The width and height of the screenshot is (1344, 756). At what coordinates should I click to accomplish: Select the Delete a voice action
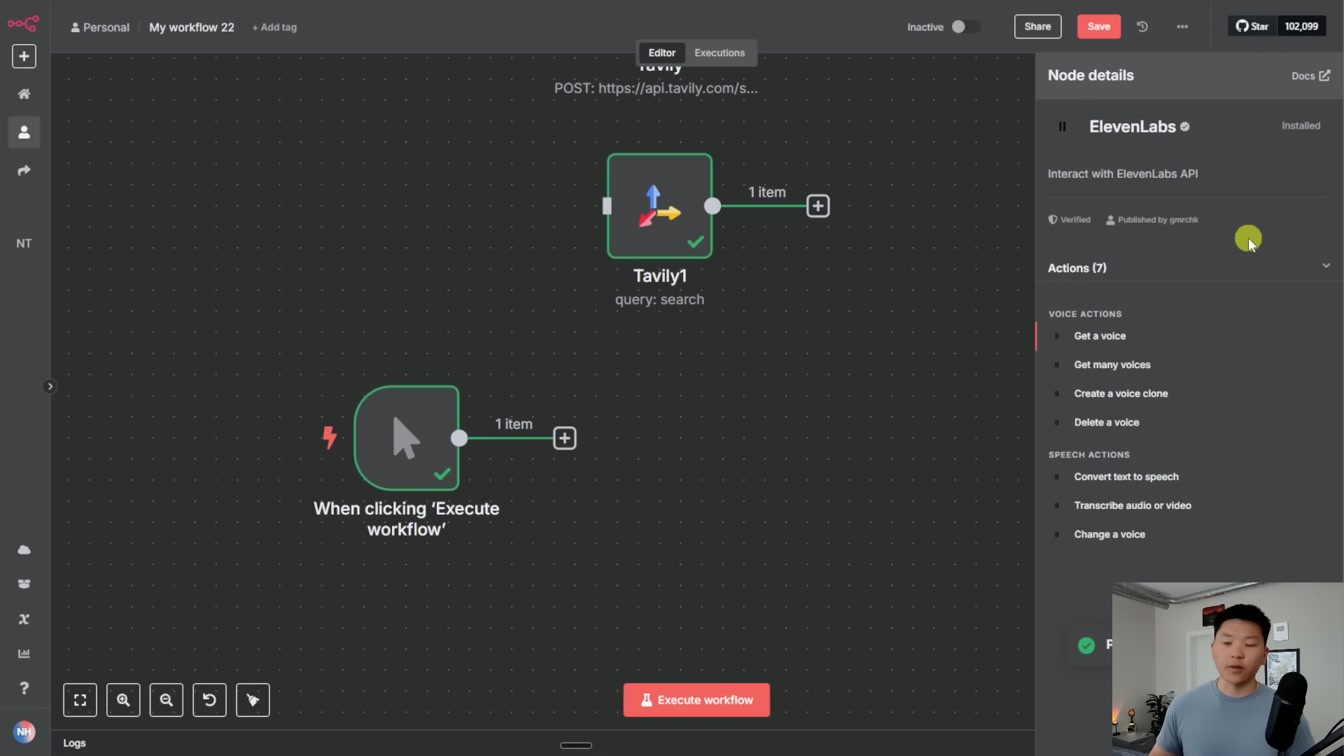1106,423
